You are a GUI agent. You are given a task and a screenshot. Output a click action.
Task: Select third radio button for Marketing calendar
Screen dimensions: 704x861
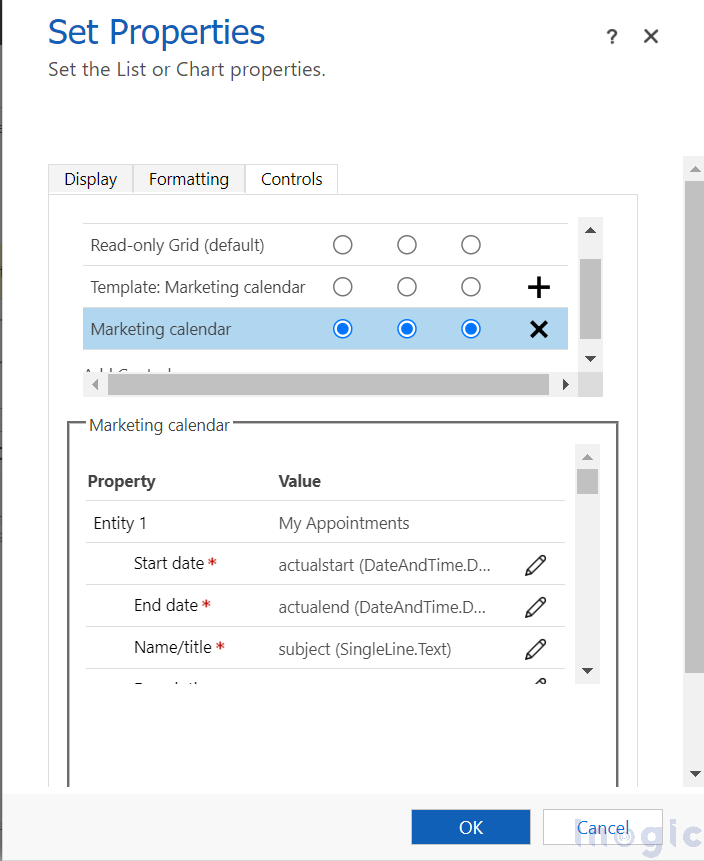(x=471, y=329)
